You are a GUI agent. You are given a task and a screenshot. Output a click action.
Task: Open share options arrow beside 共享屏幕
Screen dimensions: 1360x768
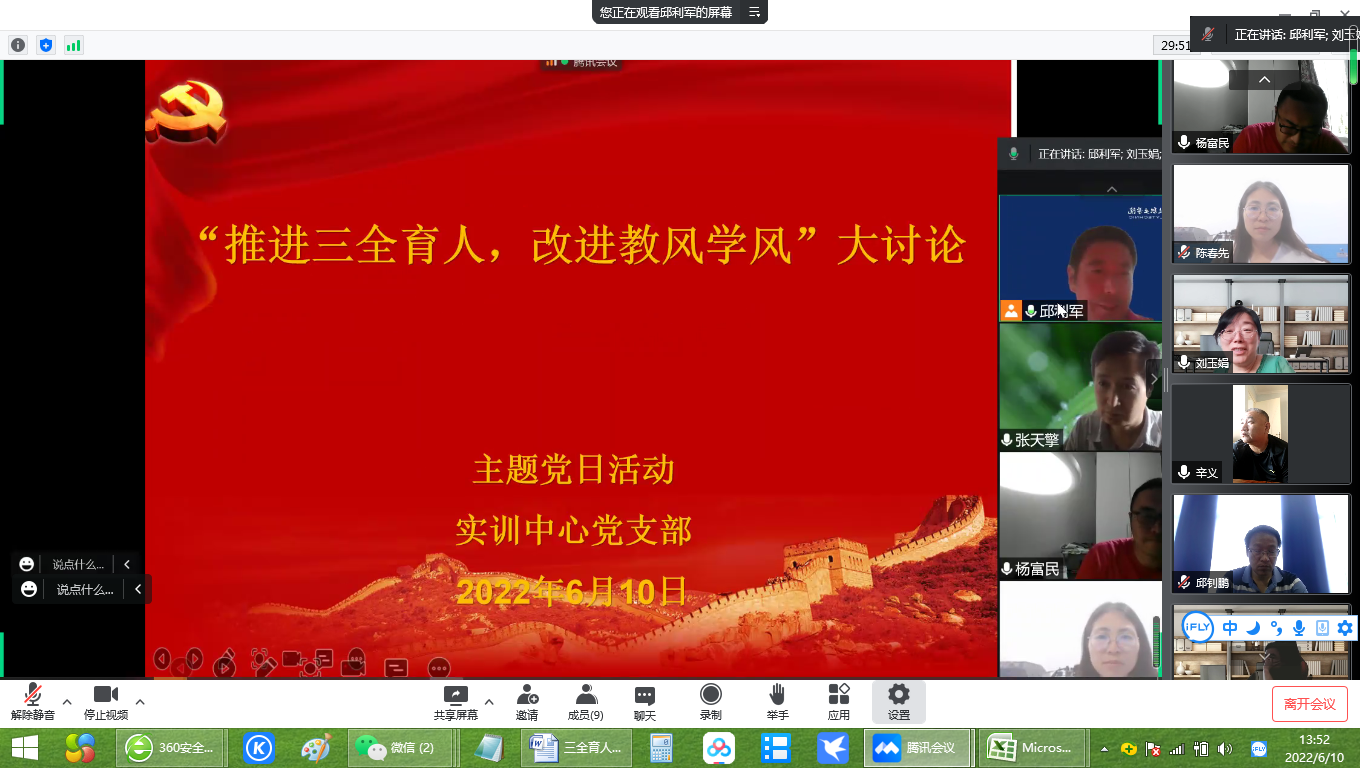(x=489, y=701)
